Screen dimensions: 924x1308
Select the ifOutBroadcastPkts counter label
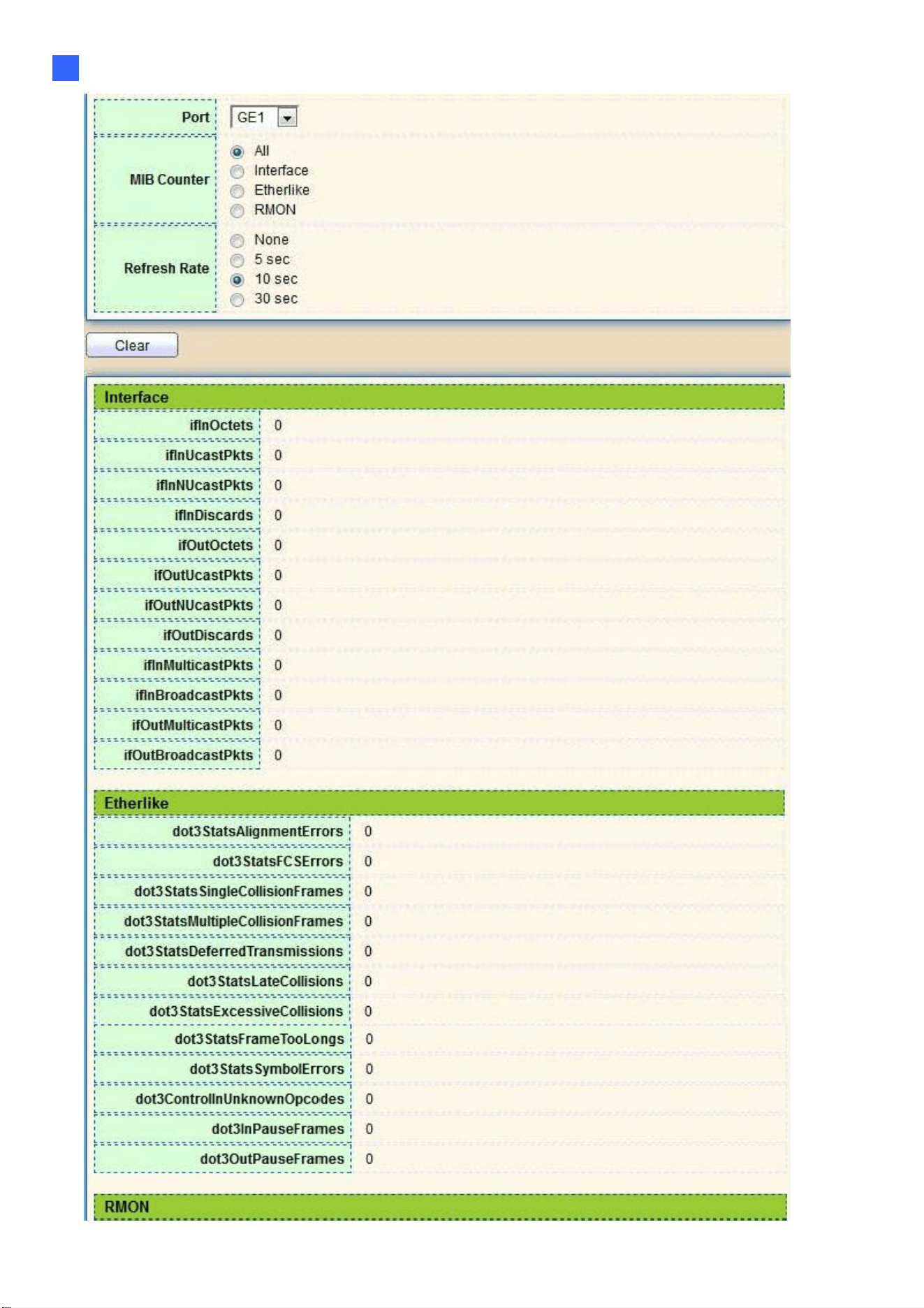click(x=189, y=755)
